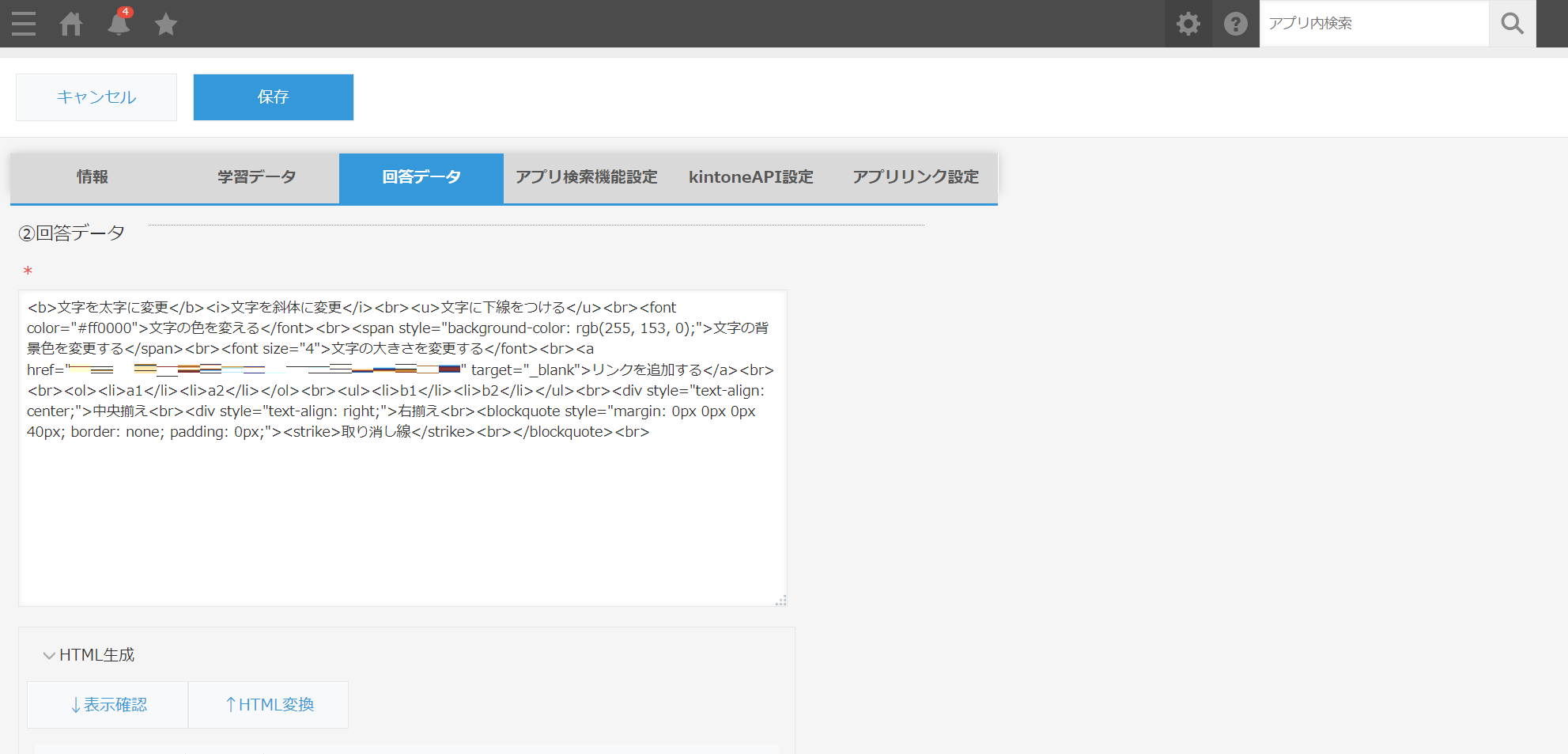Open the settings gear menu
Image resolution: width=1568 pixels, height=754 pixels.
pyautogui.click(x=1188, y=24)
